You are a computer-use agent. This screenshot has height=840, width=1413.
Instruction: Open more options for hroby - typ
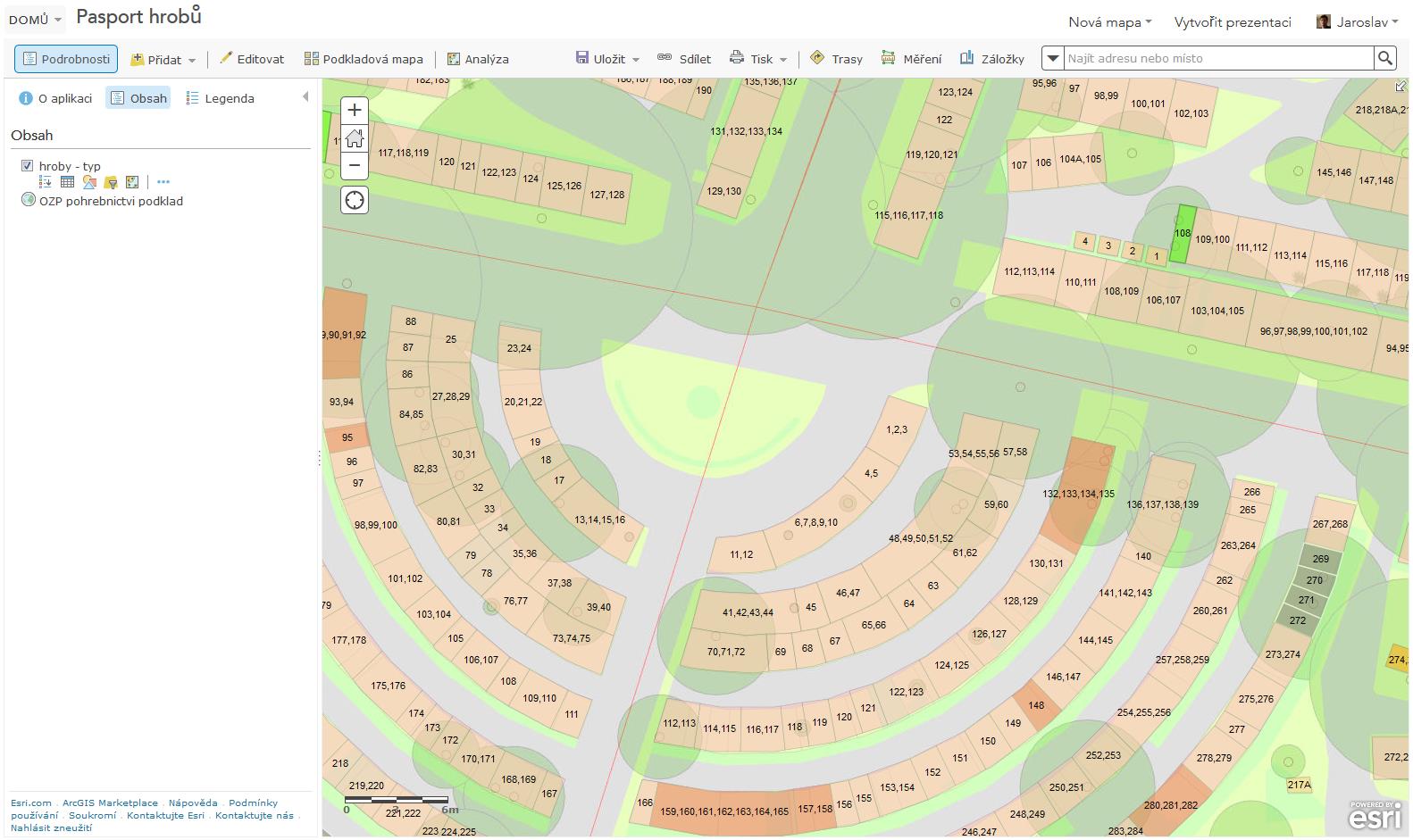[x=163, y=182]
